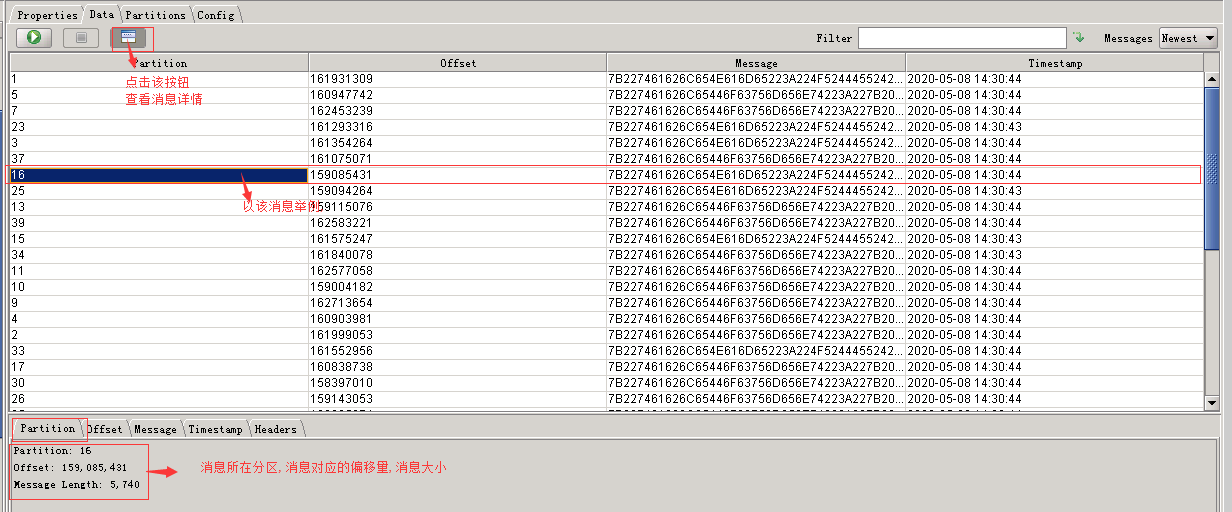The width and height of the screenshot is (1232, 512).
Task: Click the table scrollbar down arrow
Action: (x=1212, y=402)
